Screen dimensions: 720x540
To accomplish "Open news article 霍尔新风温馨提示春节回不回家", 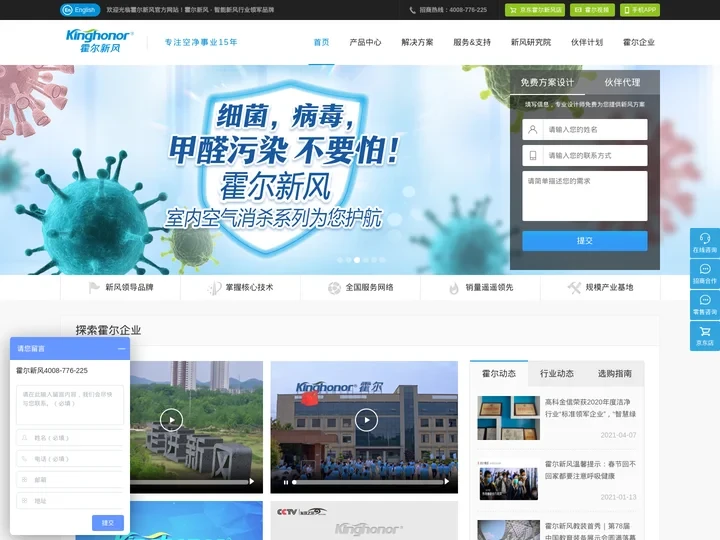I will pos(591,470).
